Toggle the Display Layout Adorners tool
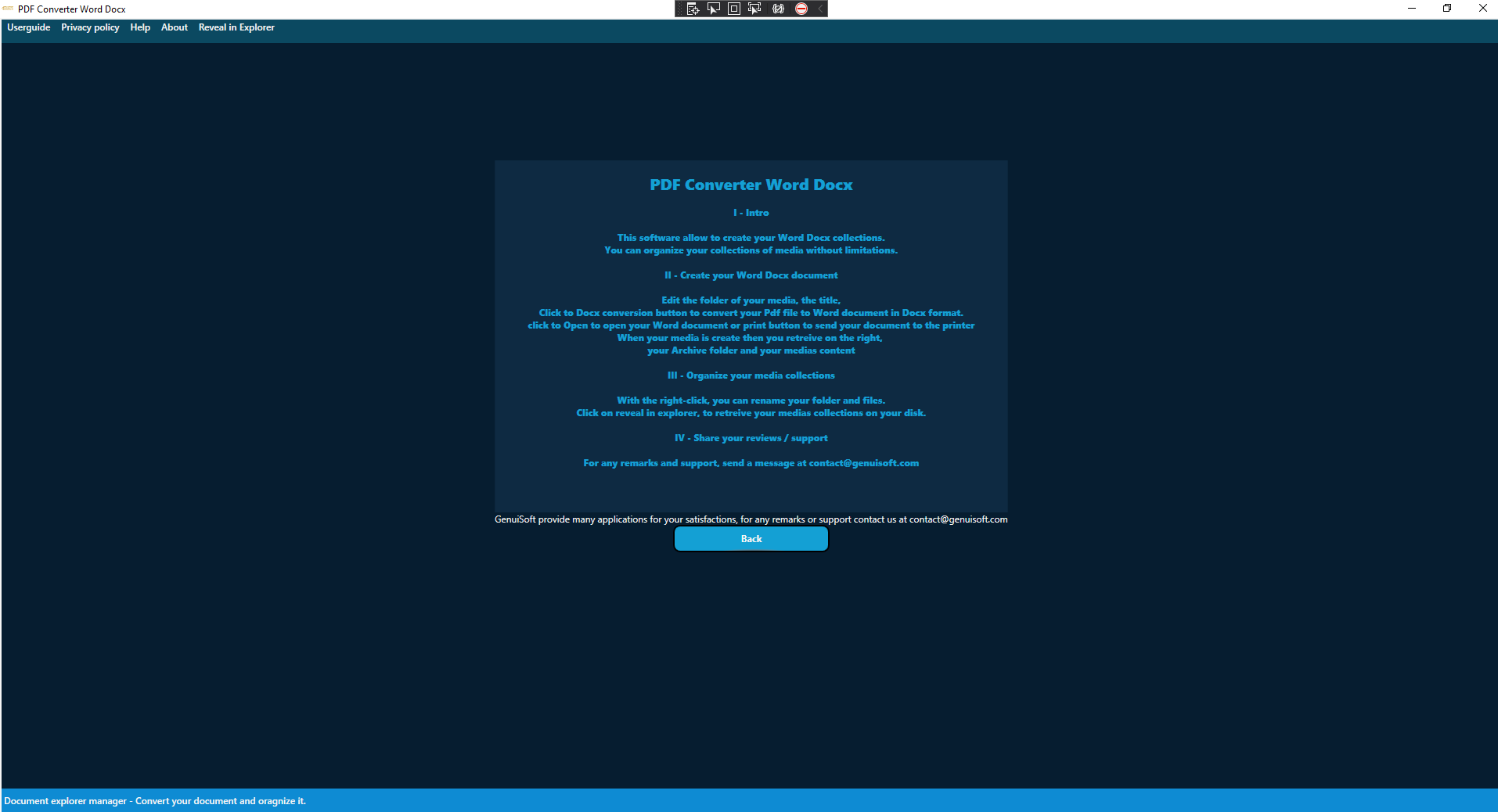The width and height of the screenshot is (1498, 812). tap(734, 9)
